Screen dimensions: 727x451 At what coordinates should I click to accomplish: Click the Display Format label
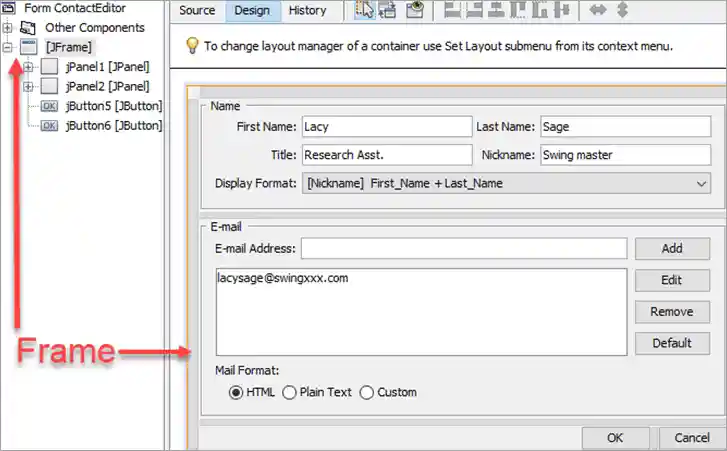[256, 184]
